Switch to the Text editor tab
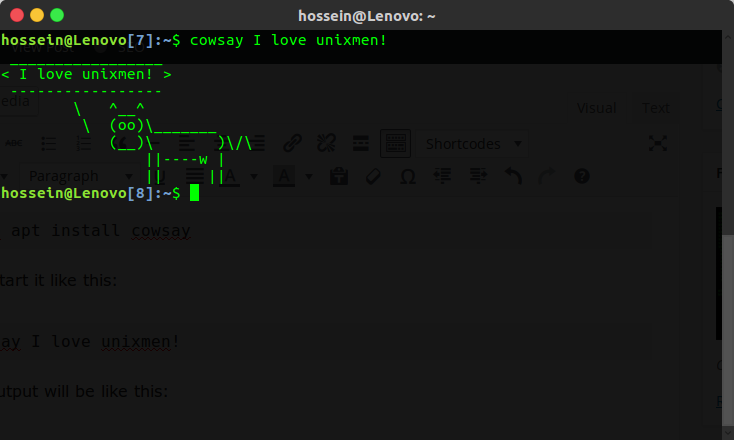 [x=655, y=108]
